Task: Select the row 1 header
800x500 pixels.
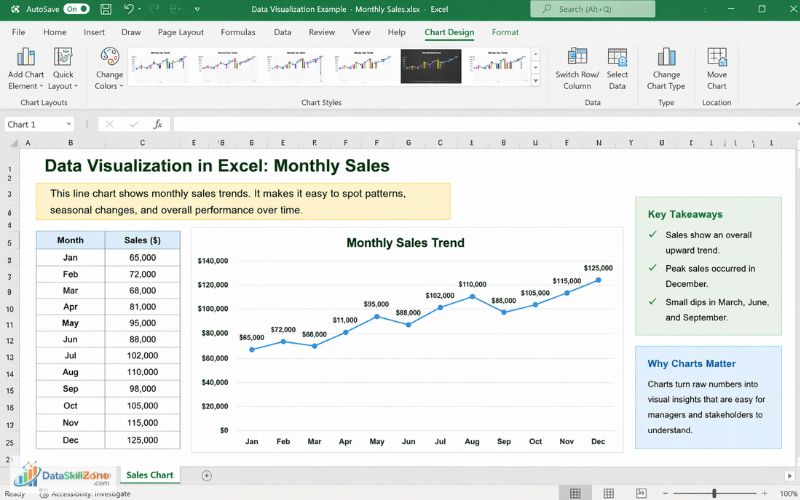Action: [x=10, y=169]
